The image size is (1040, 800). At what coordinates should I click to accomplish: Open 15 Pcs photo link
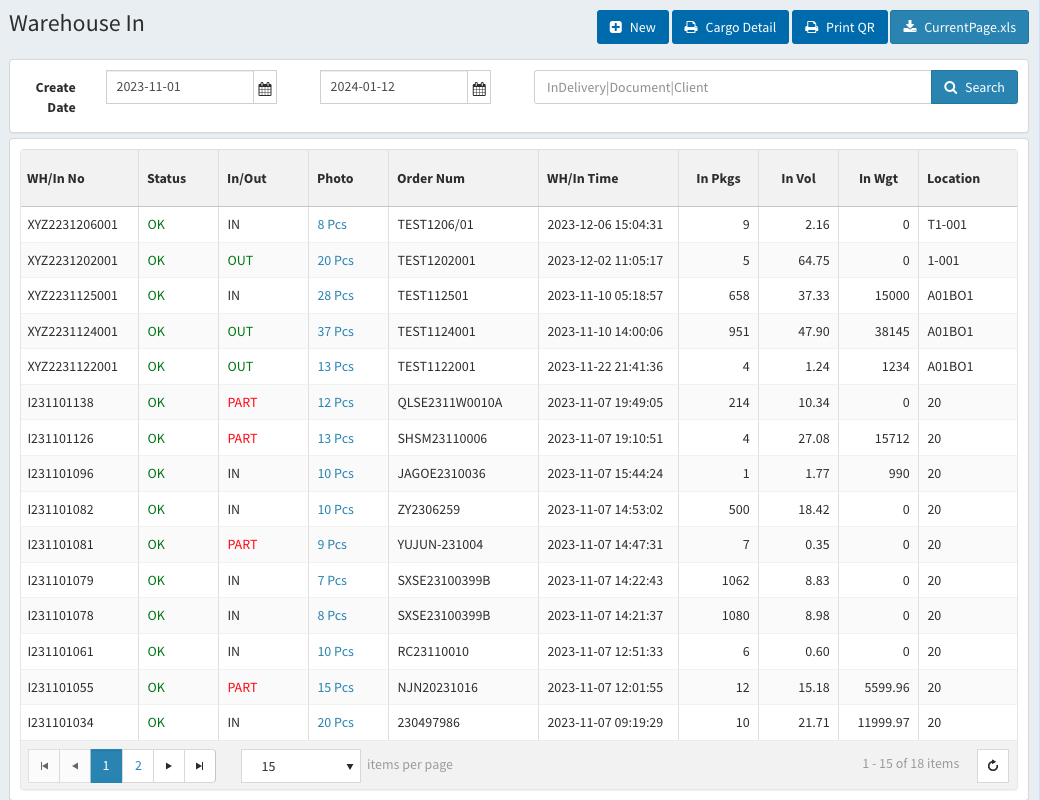point(335,687)
